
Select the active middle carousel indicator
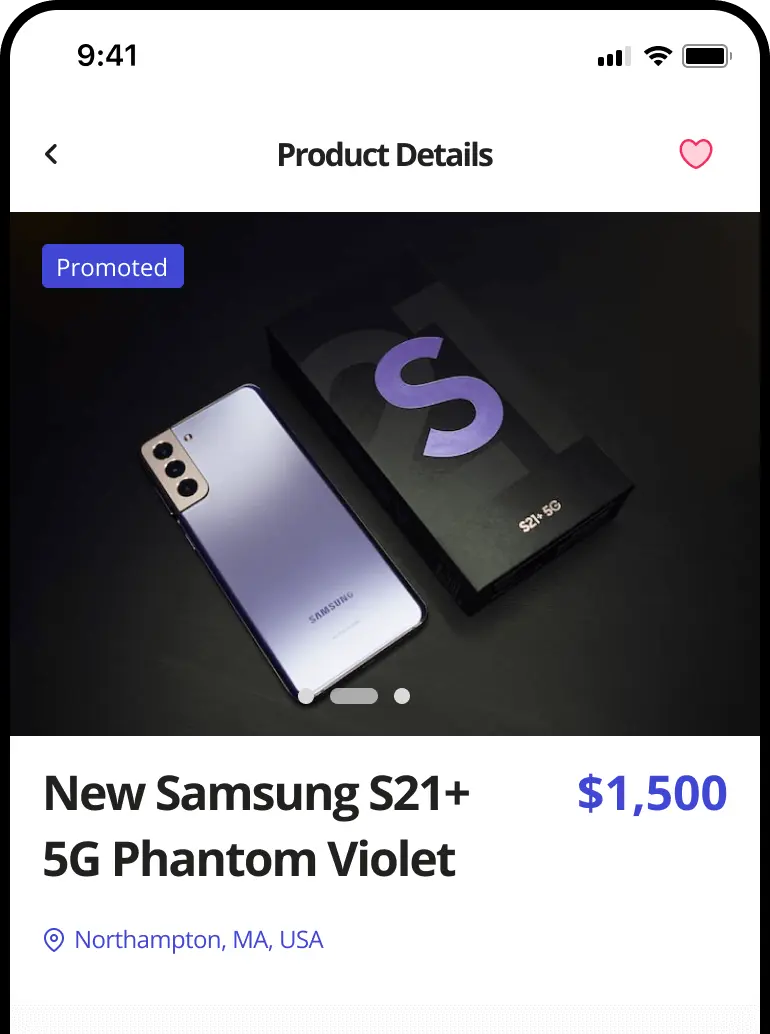(354, 696)
